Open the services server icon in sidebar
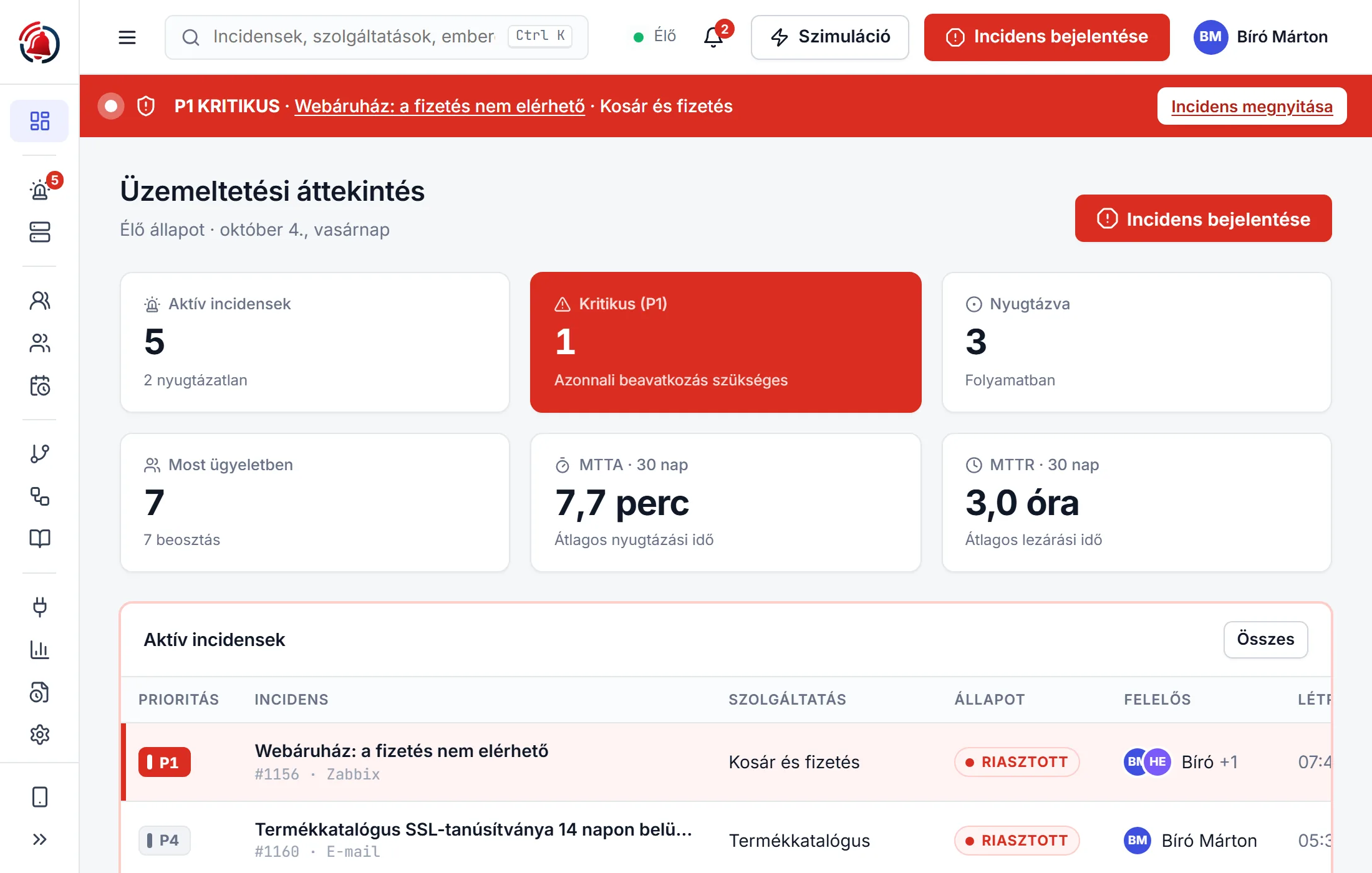1372x873 pixels. [40, 232]
